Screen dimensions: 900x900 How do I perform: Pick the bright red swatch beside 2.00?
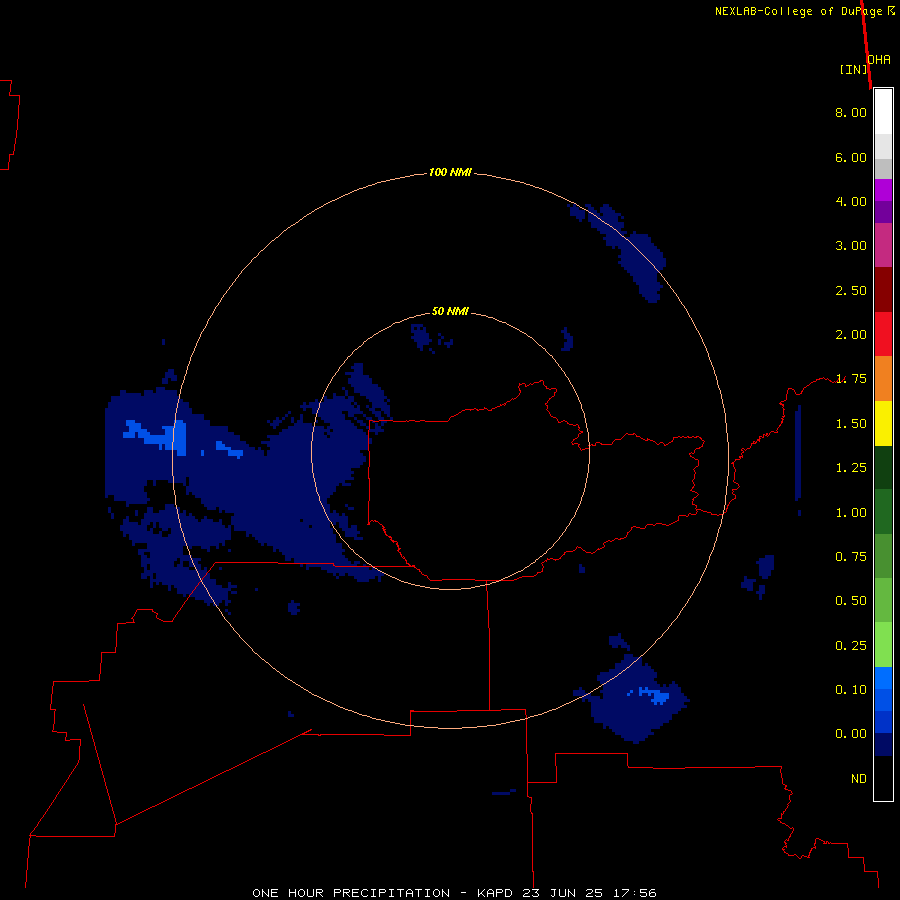[x=883, y=334]
